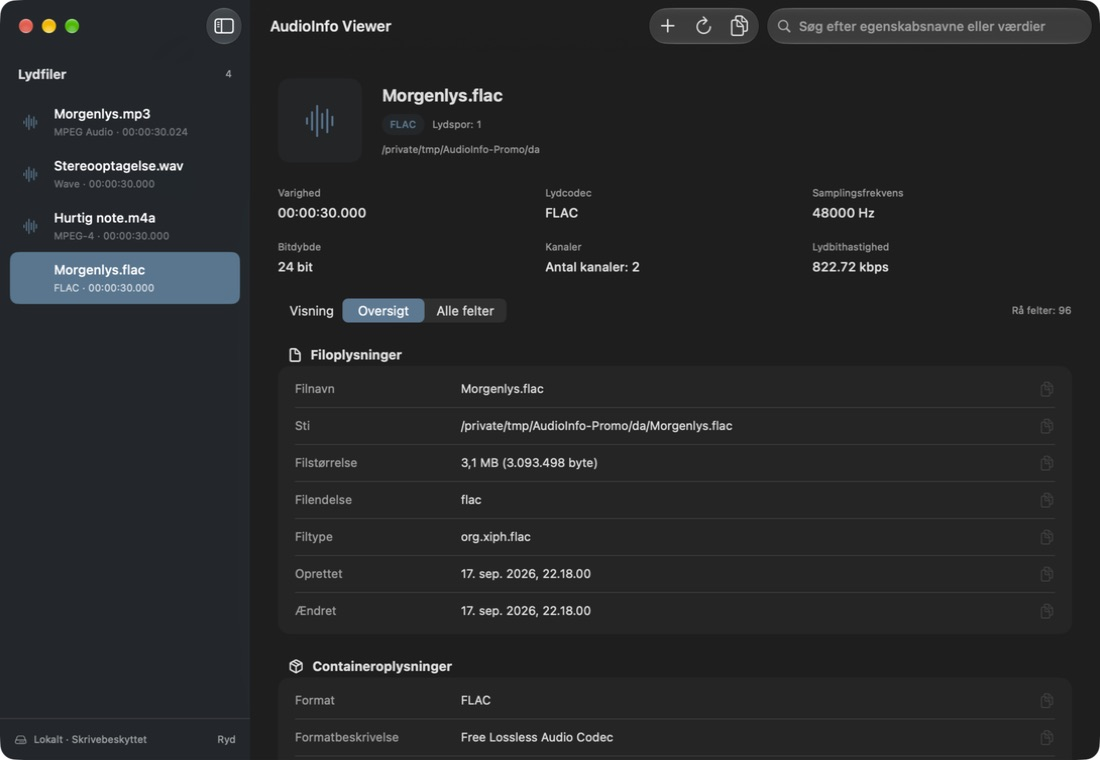Open Hurtig note.m4a from the list
1100x760 pixels.
125,226
